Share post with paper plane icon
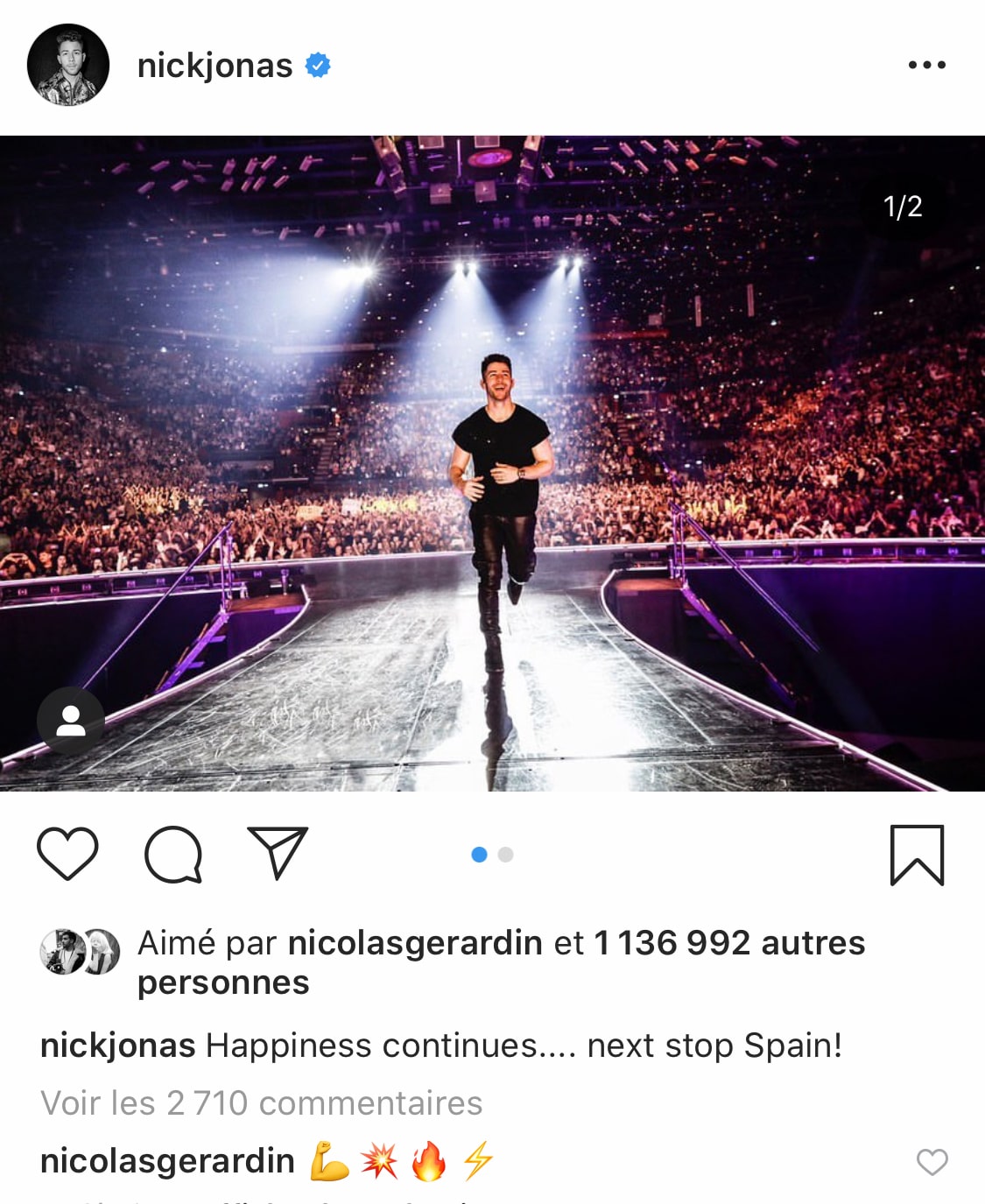Viewport: 985px width, 1204px height. click(278, 852)
